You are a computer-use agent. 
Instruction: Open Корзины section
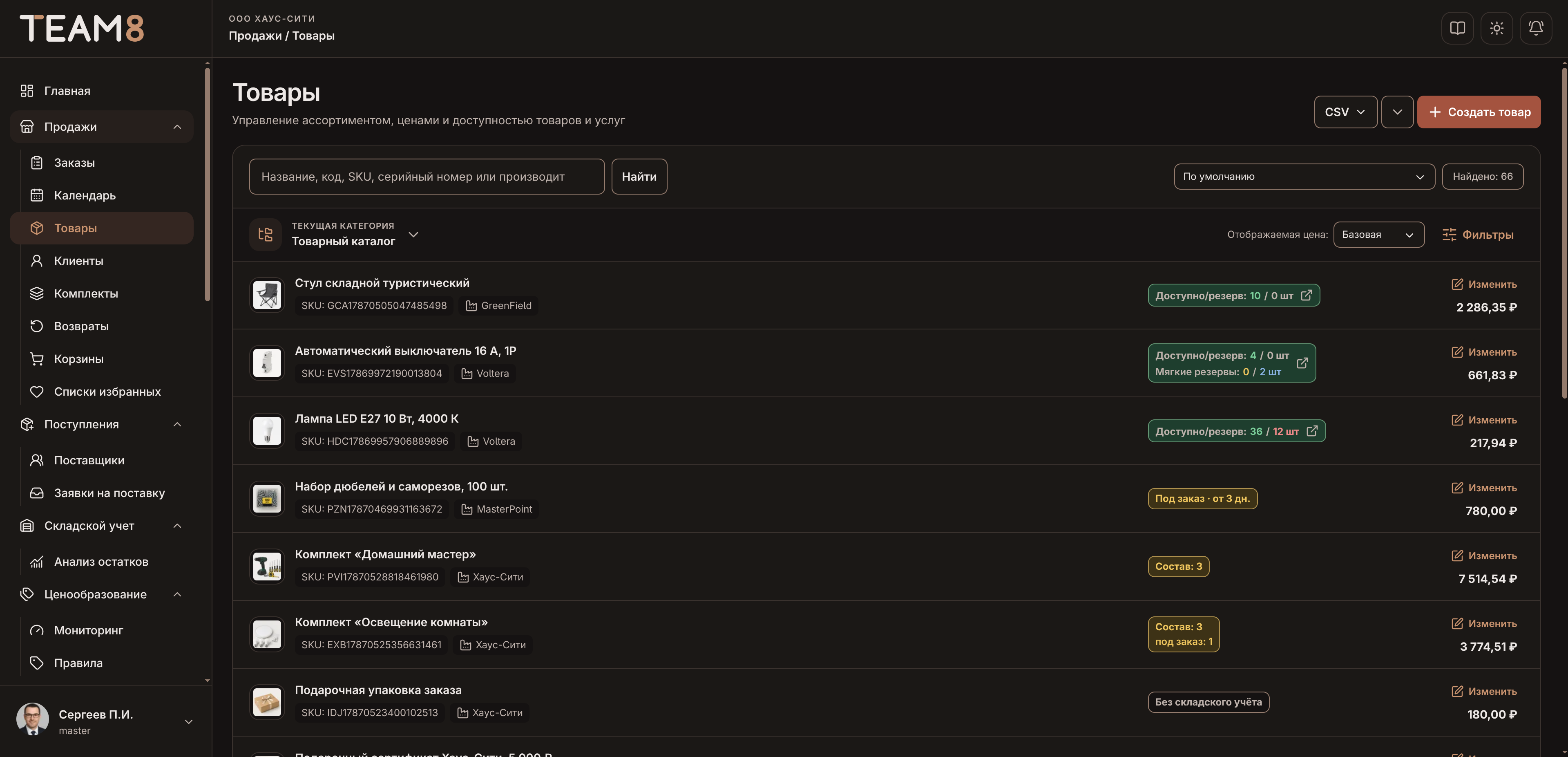pos(107,359)
